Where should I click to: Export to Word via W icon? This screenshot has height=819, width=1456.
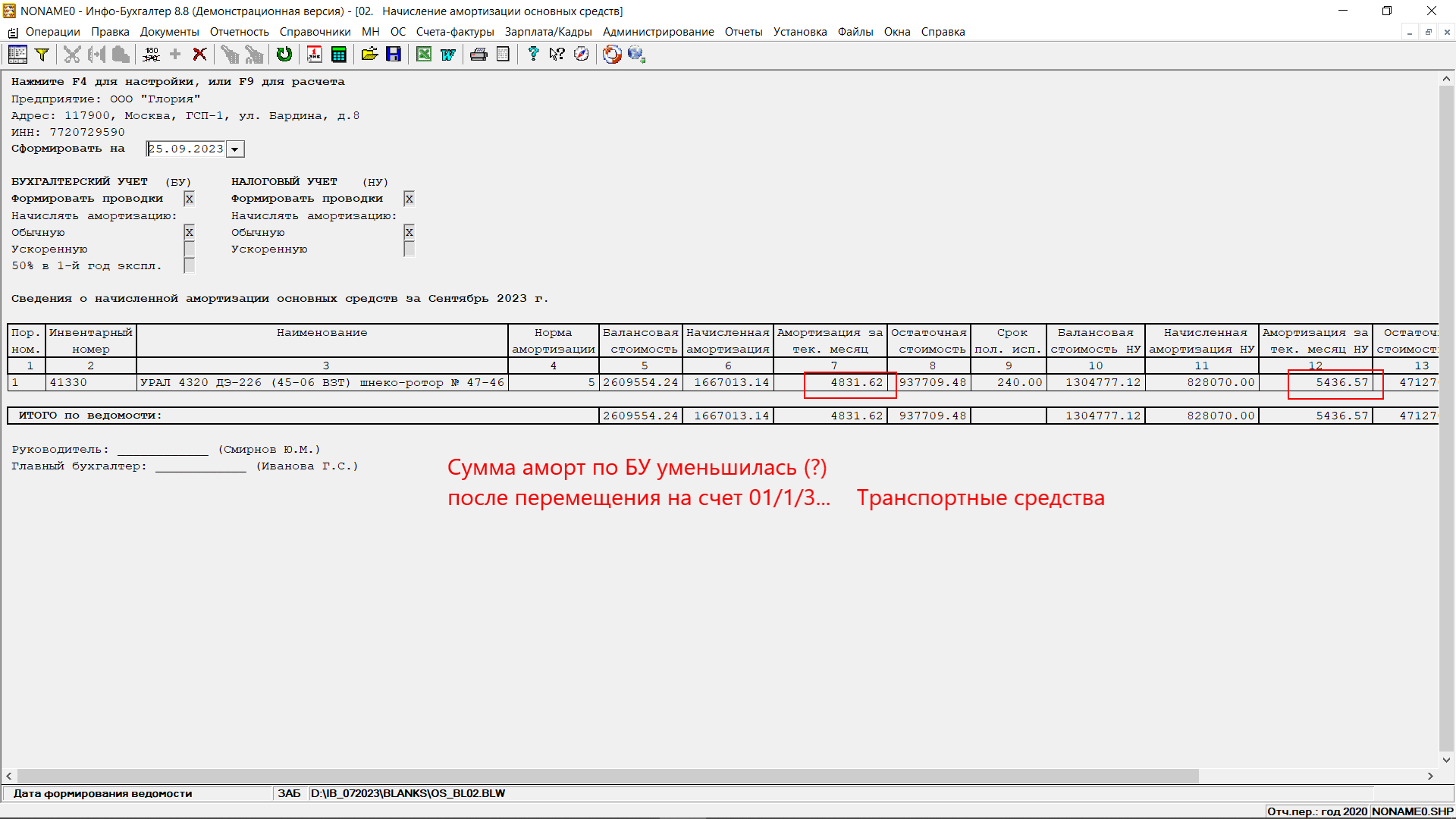(448, 54)
